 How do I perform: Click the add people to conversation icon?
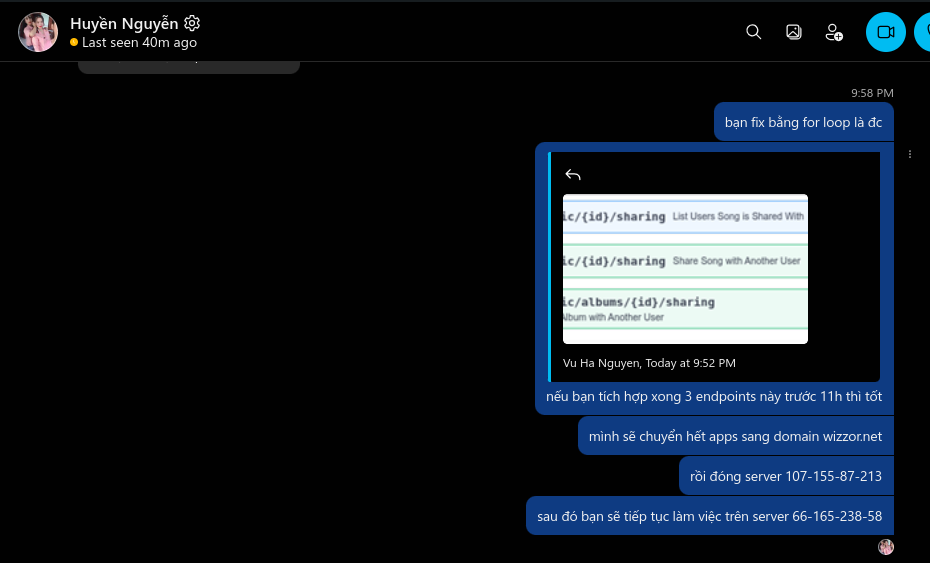pyautogui.click(x=833, y=32)
